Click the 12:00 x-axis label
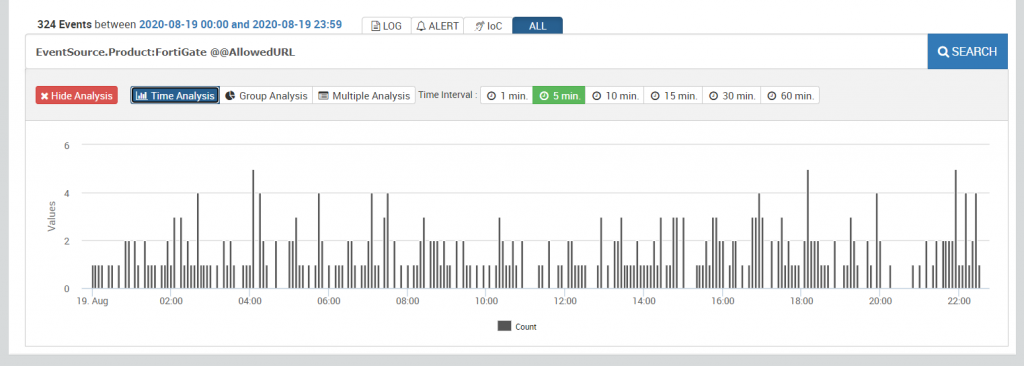The image size is (1024, 366). point(565,301)
